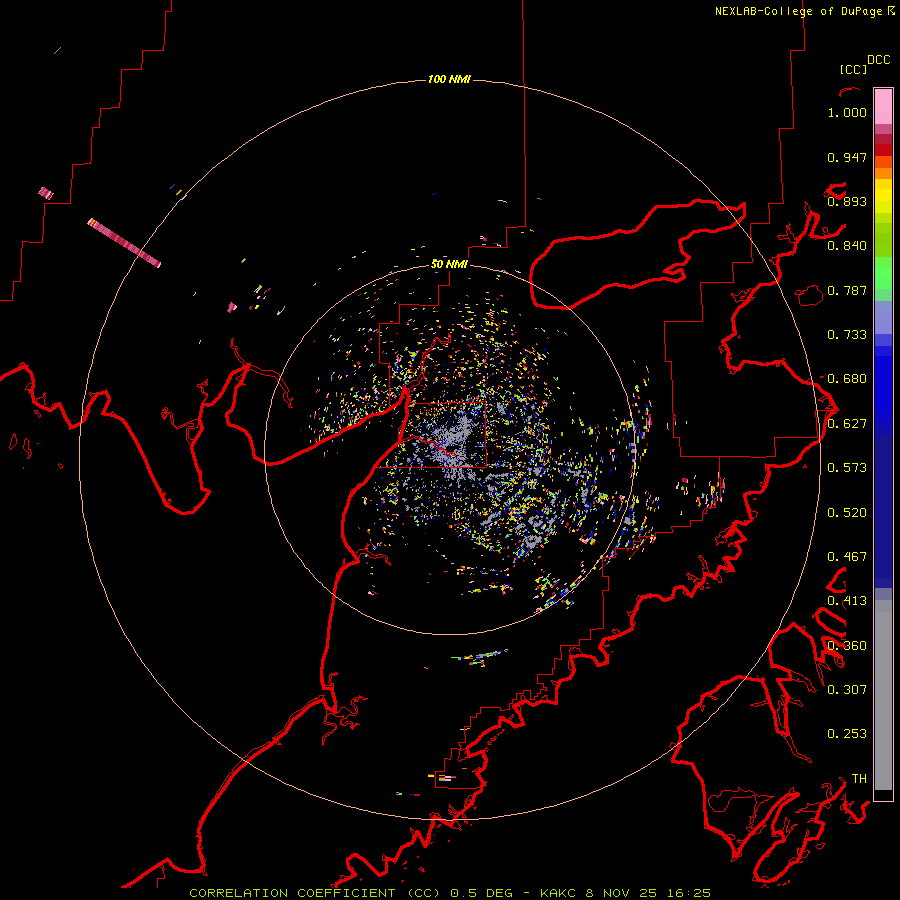Viewport: 900px width, 900px height.
Task: Click the 0.520 scale value
Action: click(847, 513)
